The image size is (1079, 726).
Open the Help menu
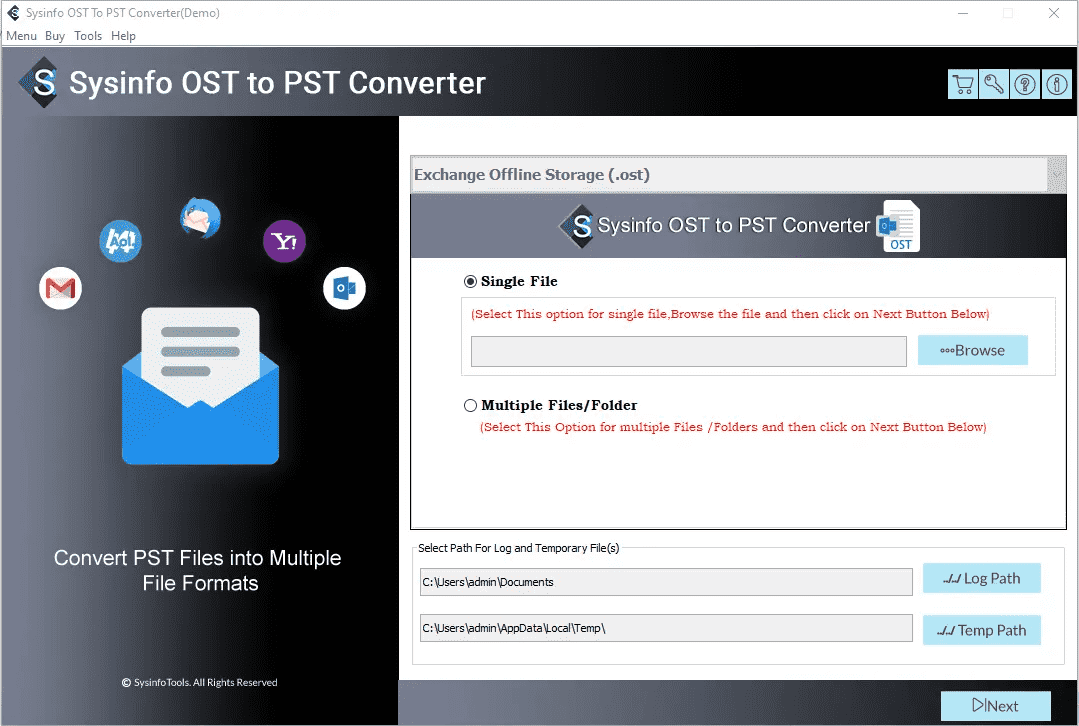pyautogui.click(x=123, y=36)
